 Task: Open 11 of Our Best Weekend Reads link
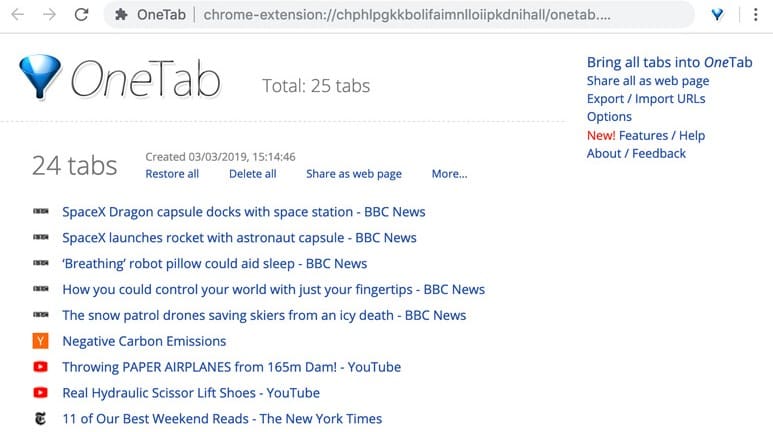tap(222, 419)
